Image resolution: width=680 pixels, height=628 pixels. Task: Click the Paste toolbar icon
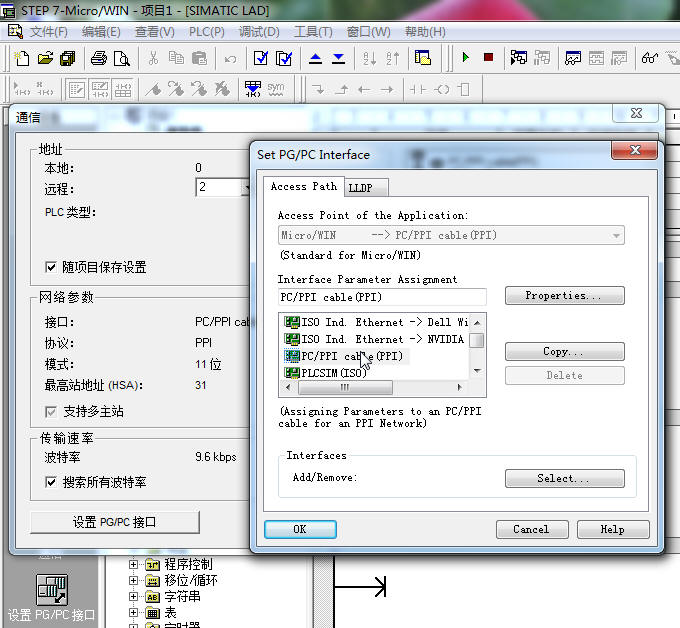coord(199,58)
